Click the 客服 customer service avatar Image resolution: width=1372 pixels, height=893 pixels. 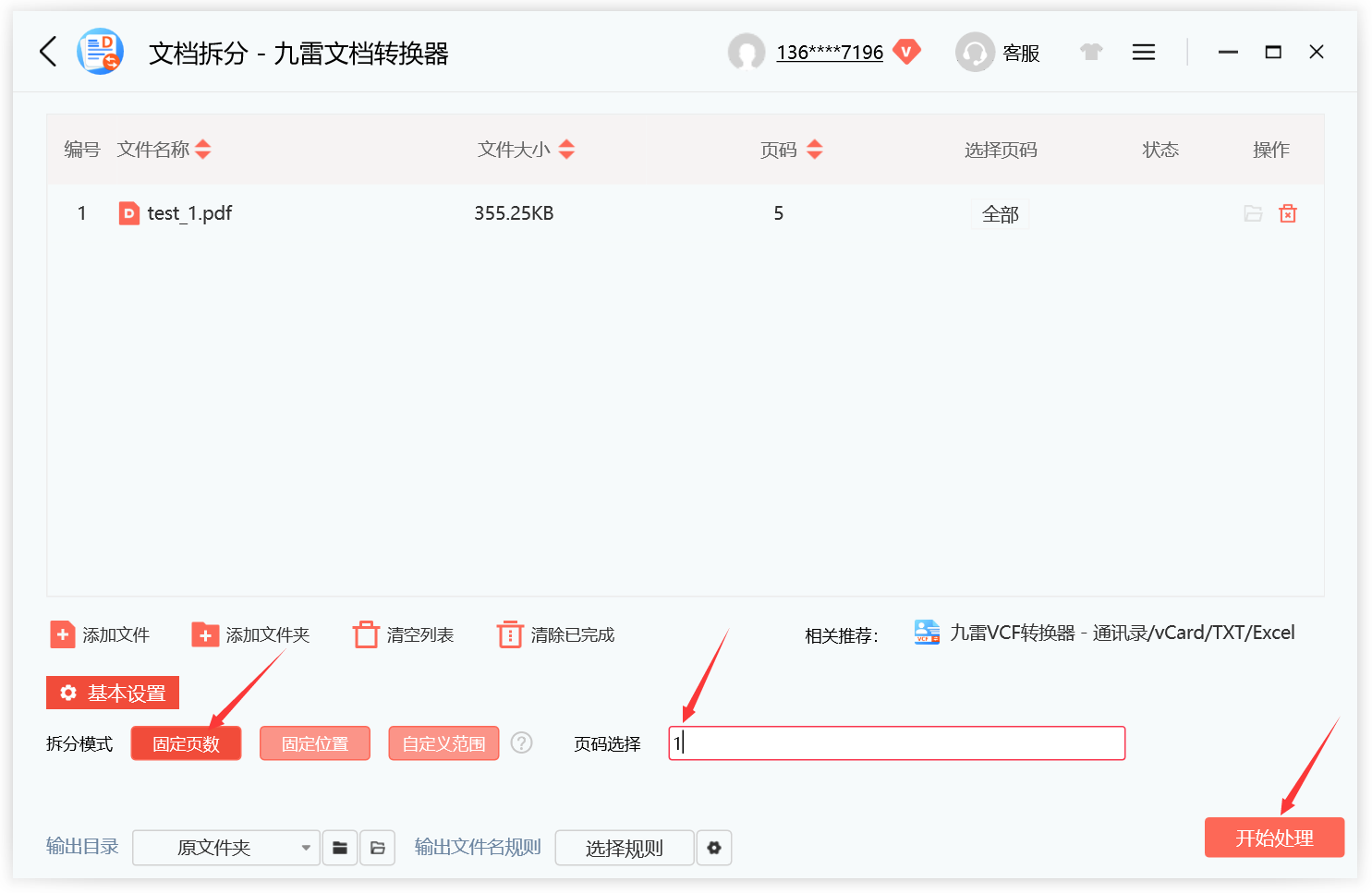tap(975, 52)
